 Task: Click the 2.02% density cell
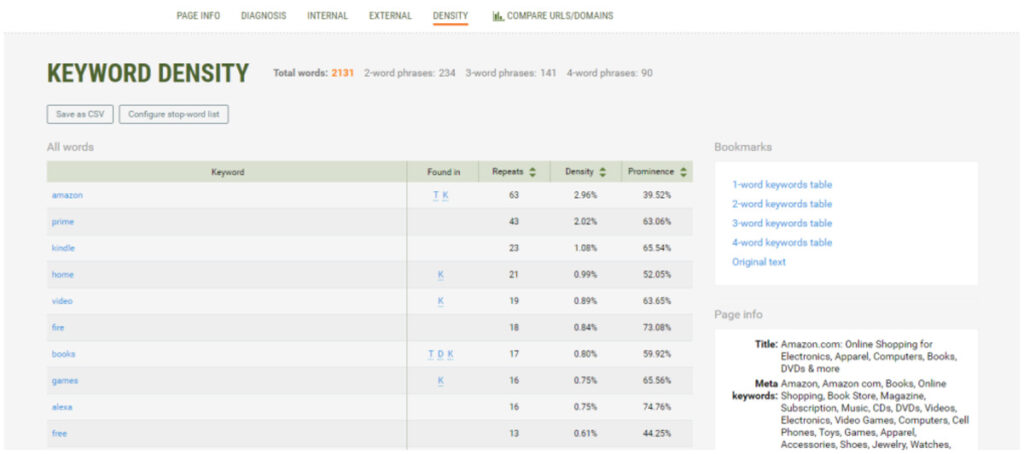tap(585, 222)
